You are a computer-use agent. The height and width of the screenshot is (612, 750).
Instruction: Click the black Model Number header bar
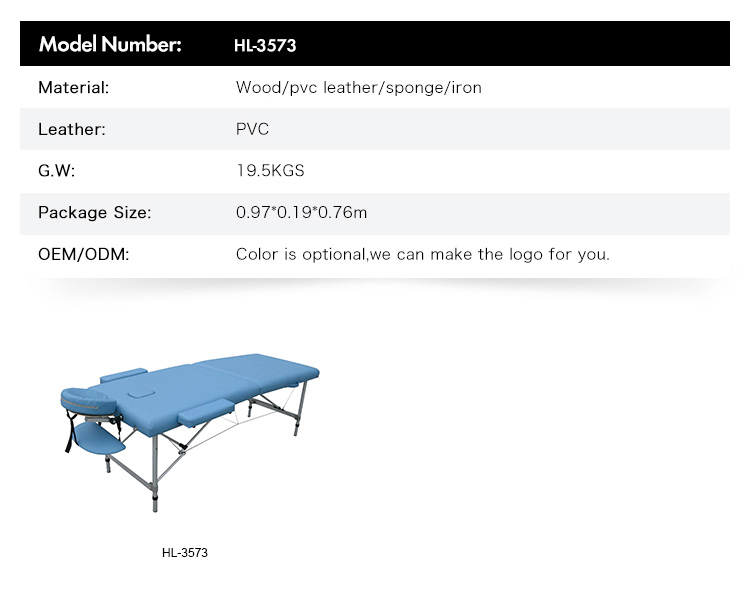coord(375,44)
